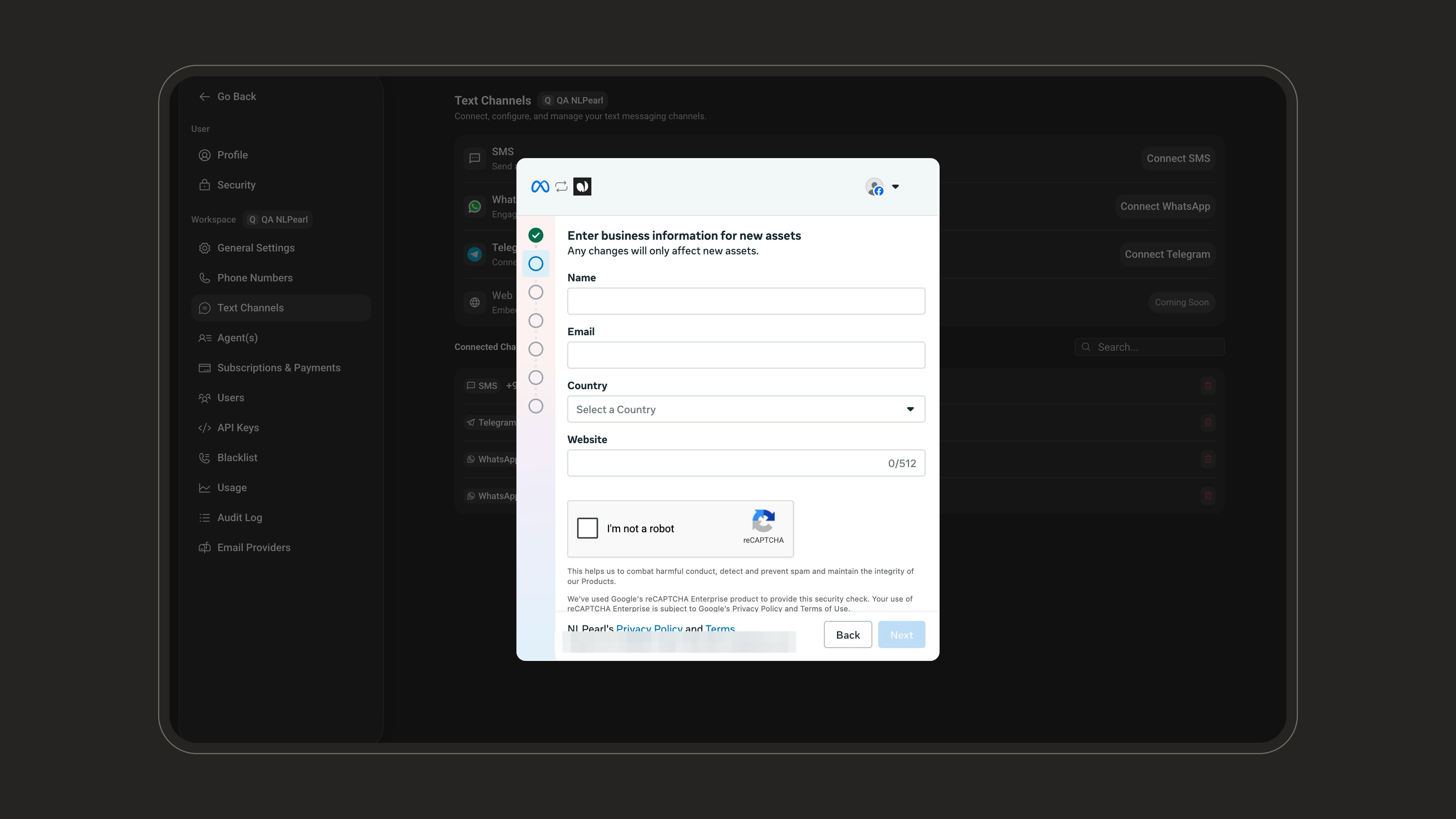Screen dimensions: 1456x819
Task: Click the NLPearl app logo icon
Action: tap(582, 187)
